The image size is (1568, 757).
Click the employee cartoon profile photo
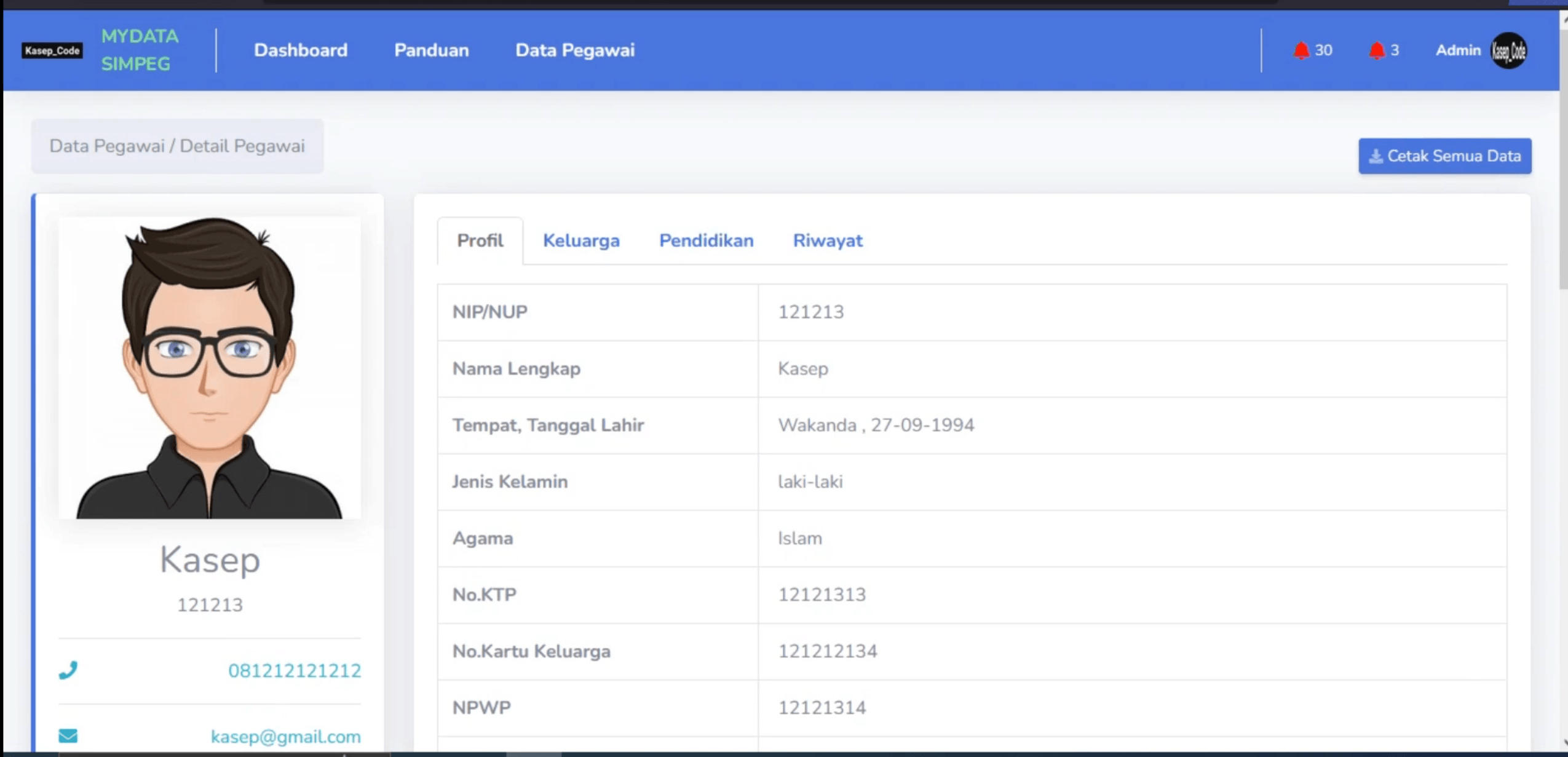(x=210, y=368)
